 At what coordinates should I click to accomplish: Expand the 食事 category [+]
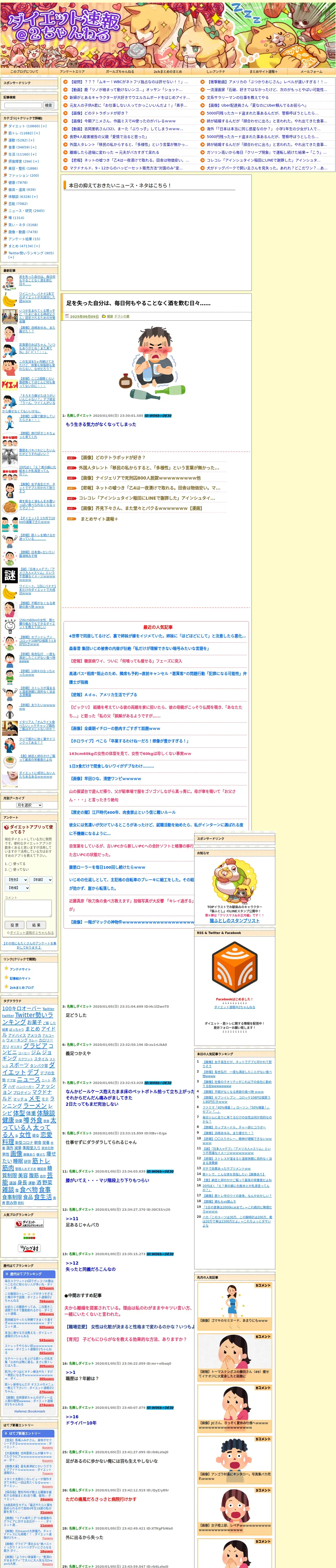[x=33, y=147]
